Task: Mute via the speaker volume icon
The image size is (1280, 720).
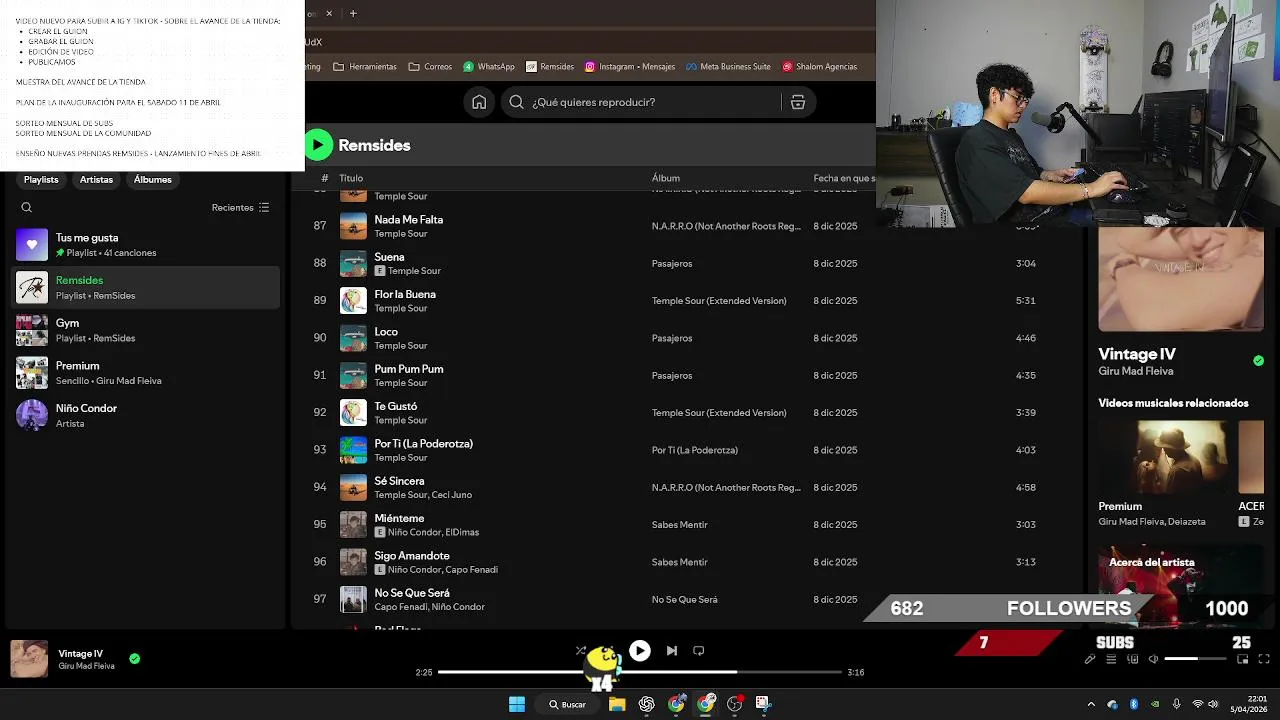Action: point(1153,659)
